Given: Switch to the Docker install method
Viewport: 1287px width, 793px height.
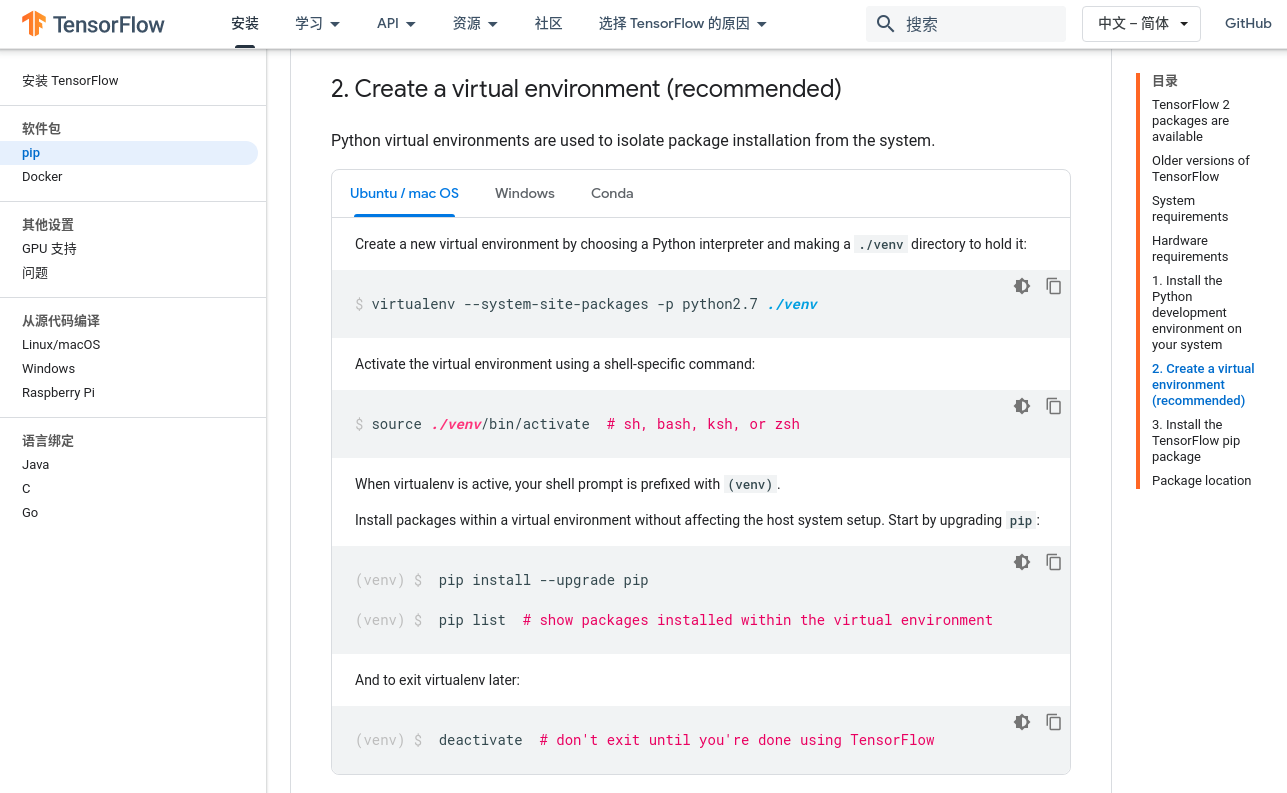Looking at the screenshot, I should (42, 176).
